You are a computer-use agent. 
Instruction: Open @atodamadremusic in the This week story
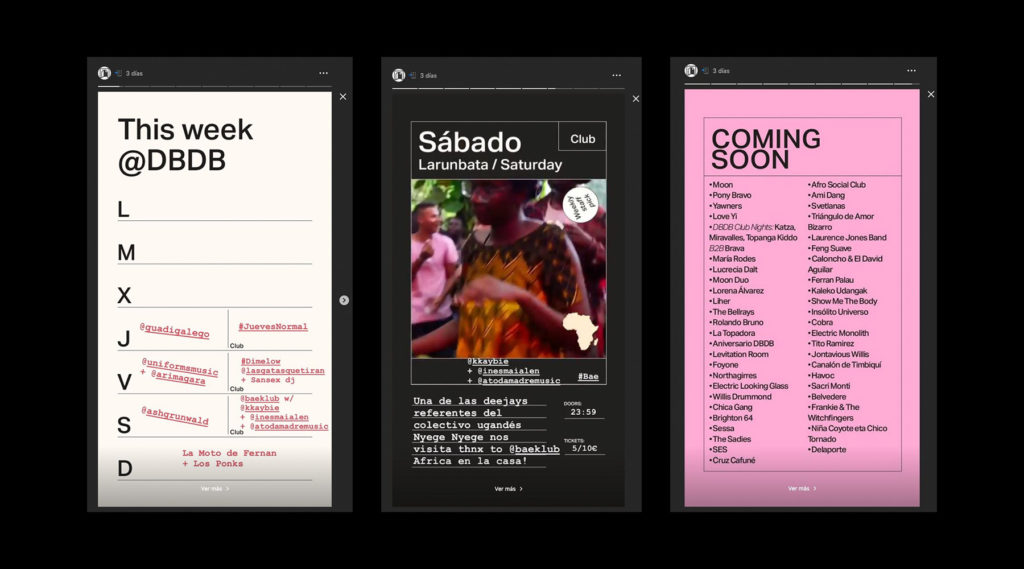pyautogui.click(x=289, y=426)
